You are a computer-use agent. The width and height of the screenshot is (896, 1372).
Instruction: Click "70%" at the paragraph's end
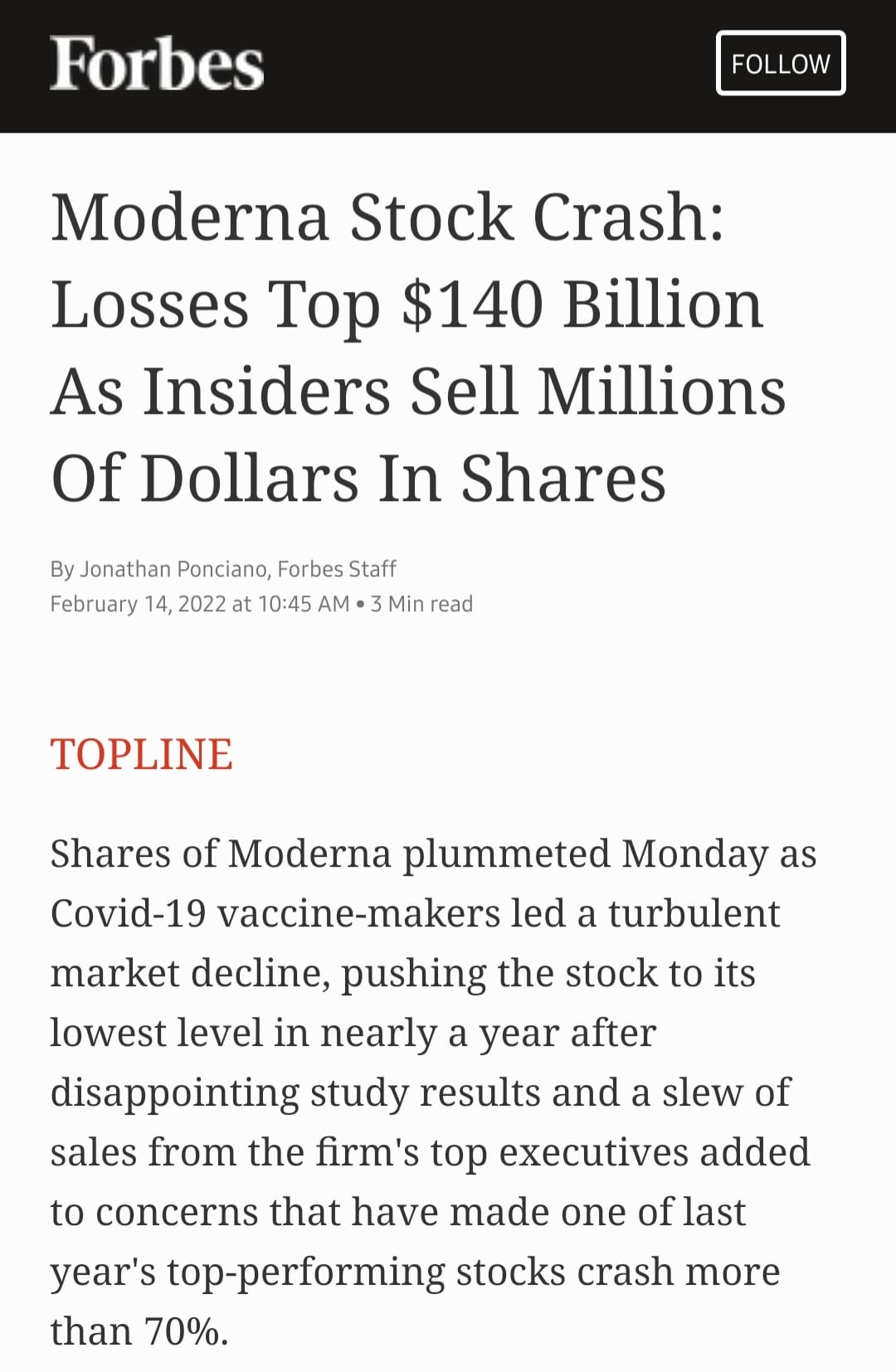coord(185,1331)
